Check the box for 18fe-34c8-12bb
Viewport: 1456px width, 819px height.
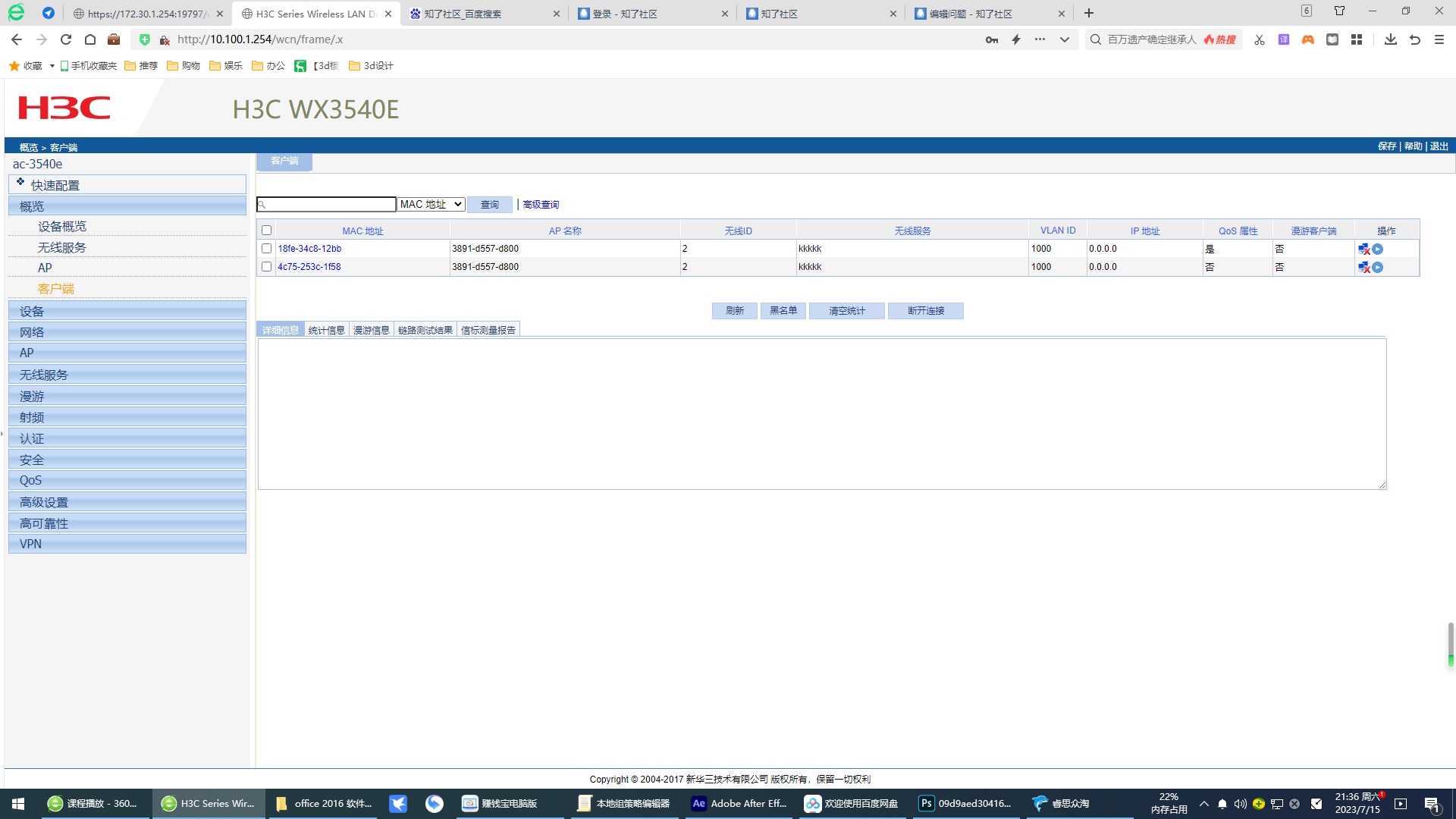coord(266,249)
